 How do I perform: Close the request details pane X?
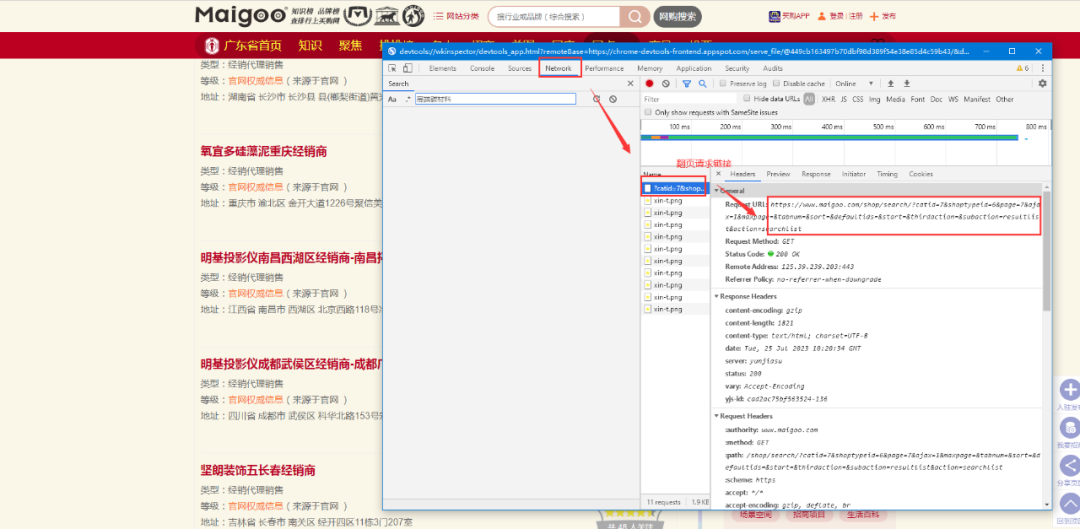(718, 174)
